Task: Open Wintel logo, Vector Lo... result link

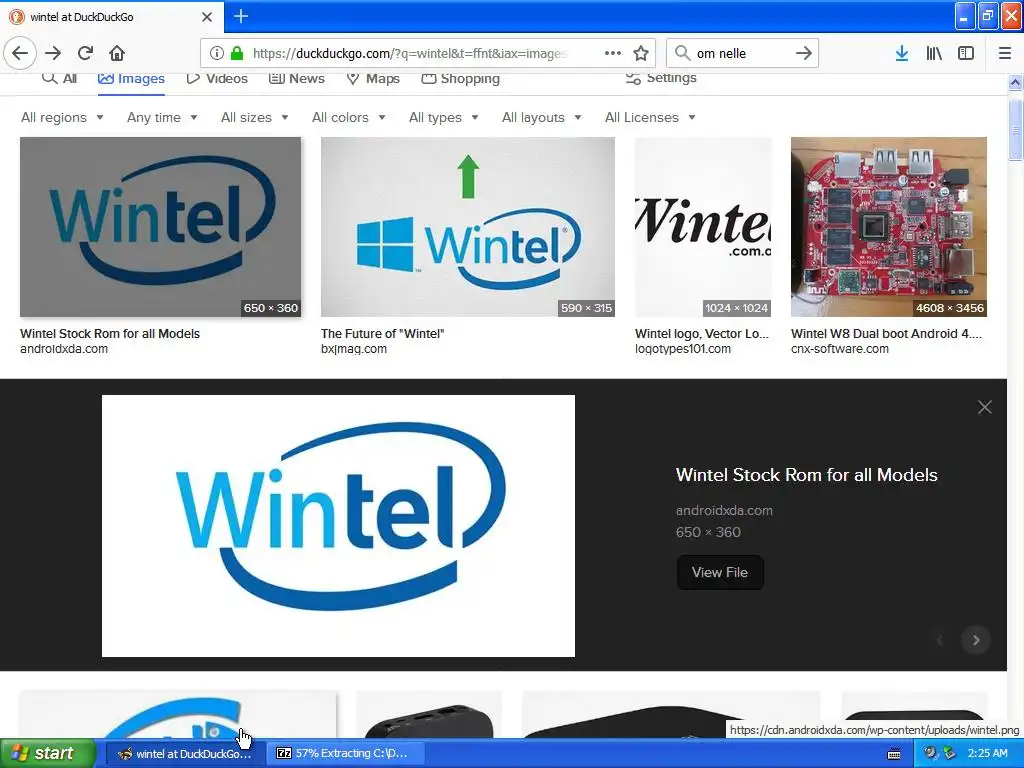Action: pos(702,334)
